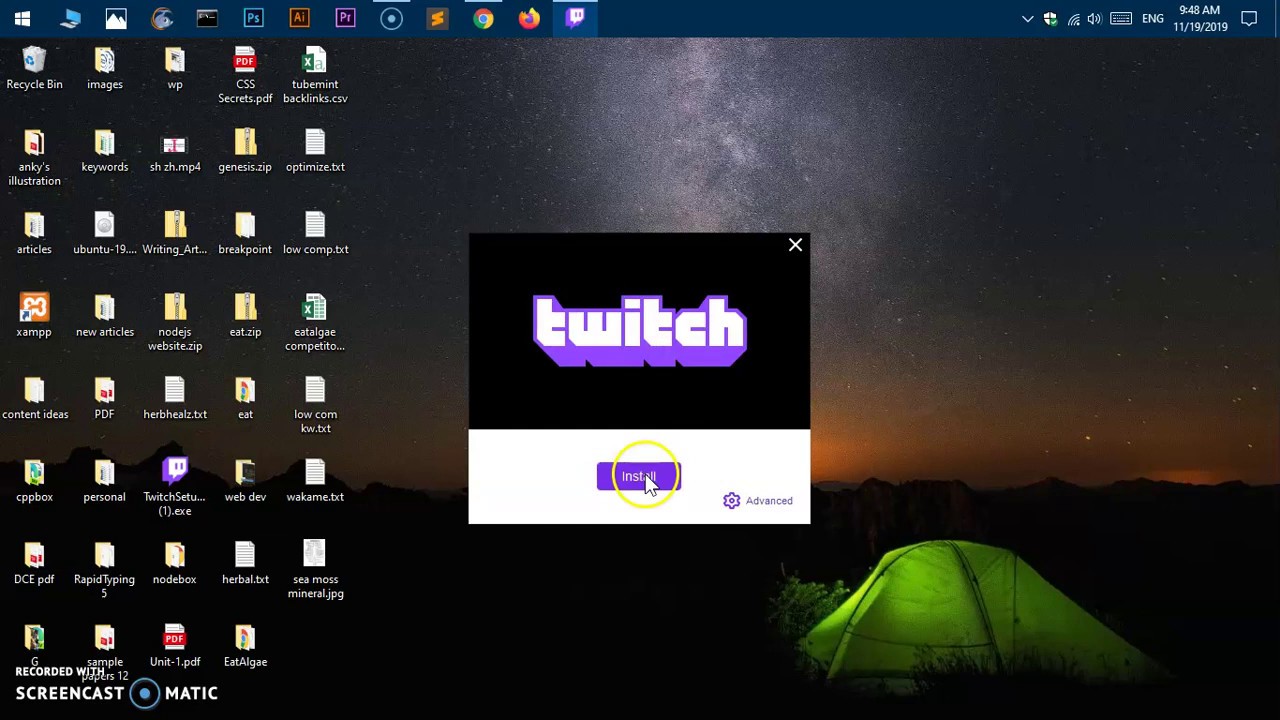Select the PDF folder on desktop
This screenshot has height=720, width=1280.
point(105,398)
